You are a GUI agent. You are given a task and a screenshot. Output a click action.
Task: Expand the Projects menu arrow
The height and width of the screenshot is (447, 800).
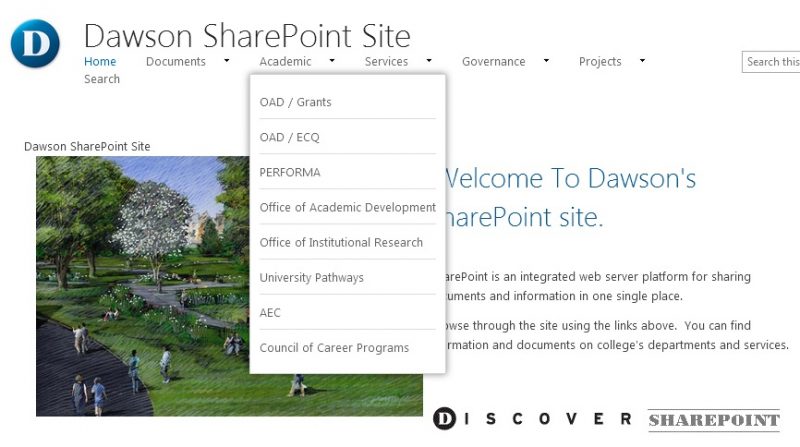[x=642, y=60]
